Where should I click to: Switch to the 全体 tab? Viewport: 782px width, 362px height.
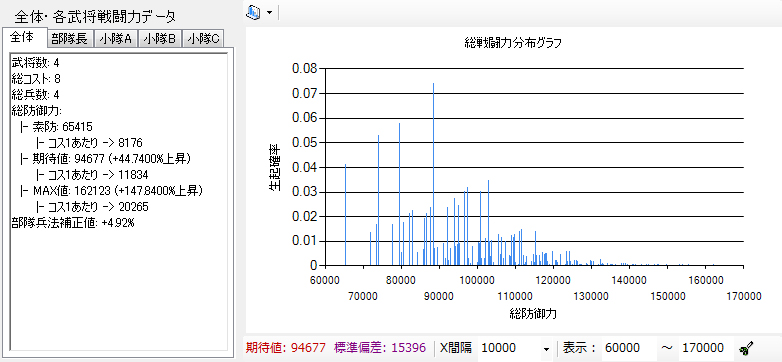[x=23, y=37]
